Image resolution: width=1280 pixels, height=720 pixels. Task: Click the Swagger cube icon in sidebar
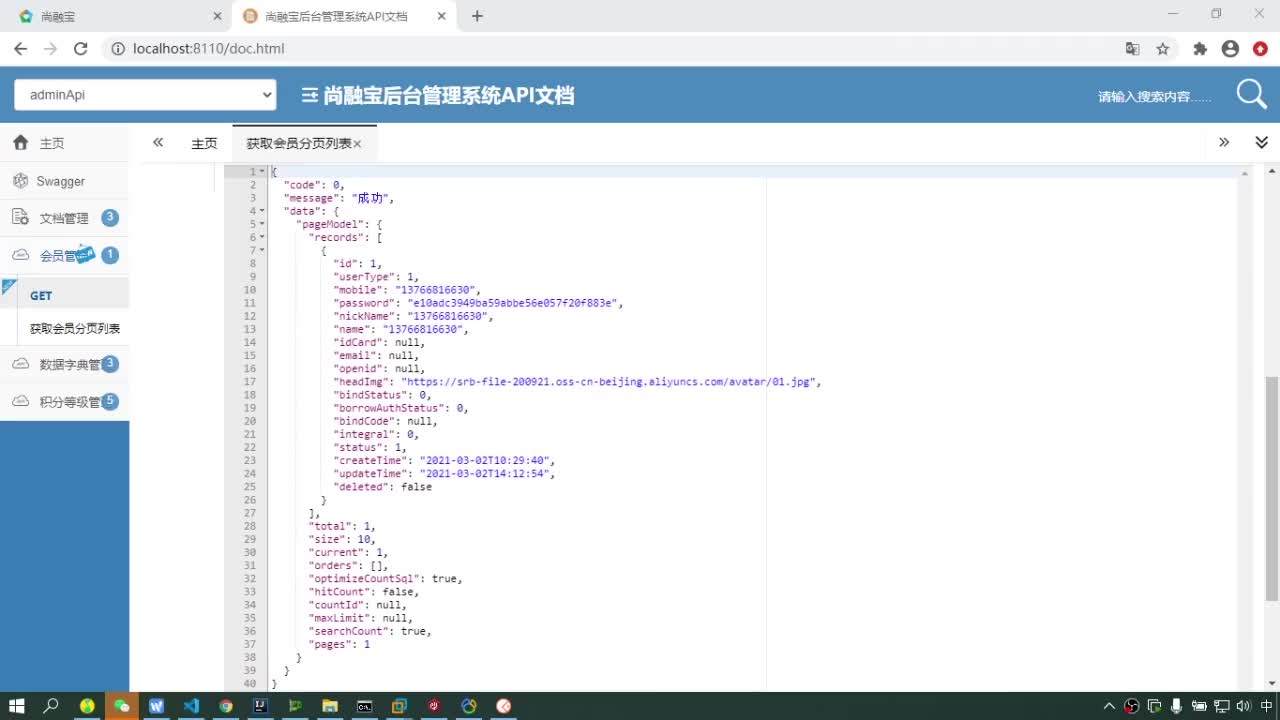(20, 181)
